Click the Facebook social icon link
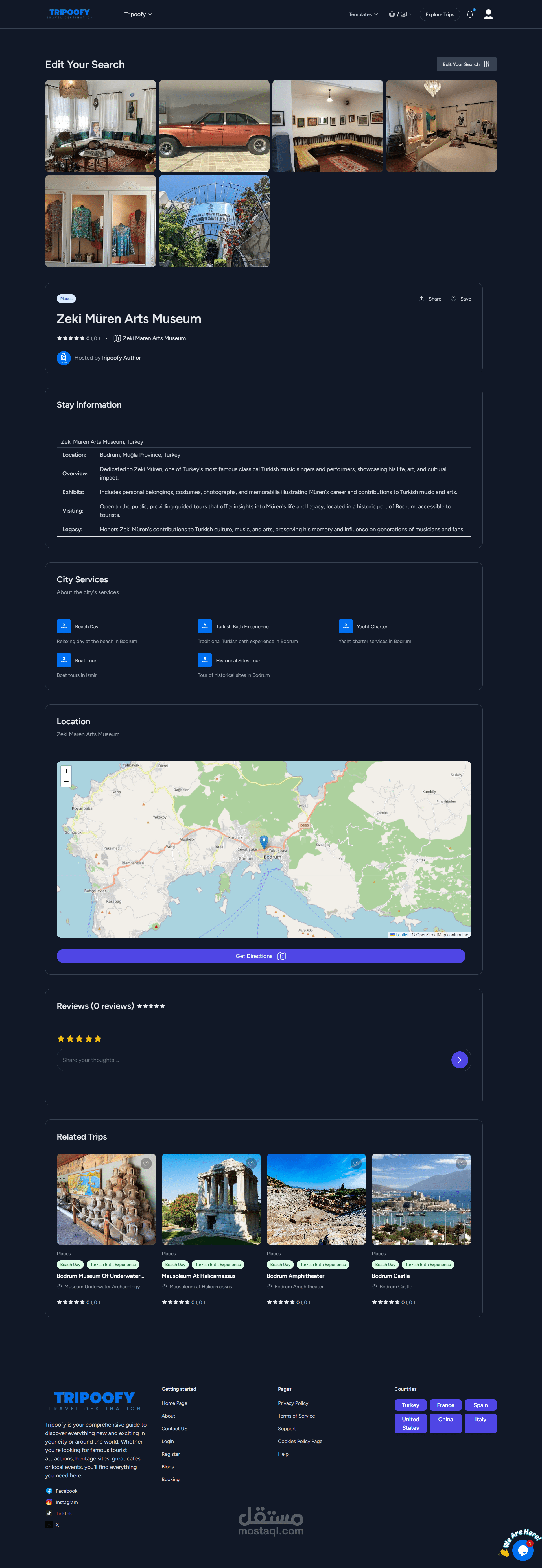This screenshot has height=1568, width=542. [49, 1491]
